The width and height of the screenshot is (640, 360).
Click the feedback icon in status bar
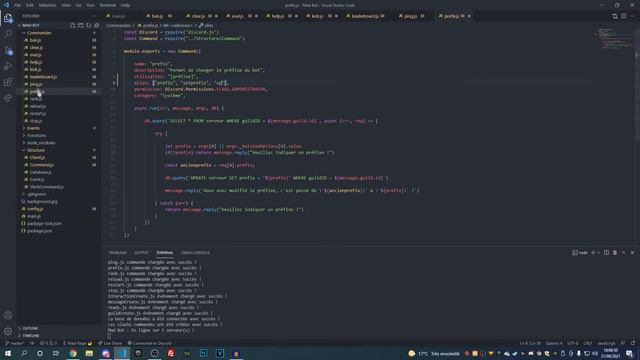tap(623, 343)
